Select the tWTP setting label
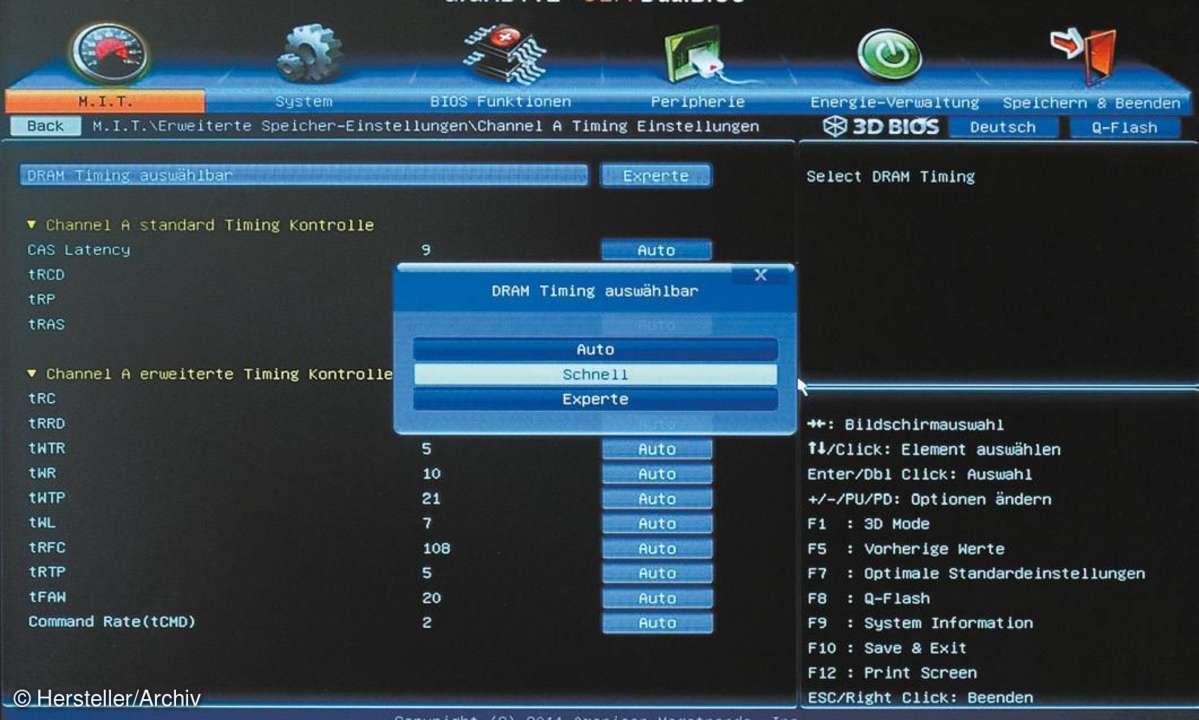This screenshot has width=1199, height=720. (46, 498)
